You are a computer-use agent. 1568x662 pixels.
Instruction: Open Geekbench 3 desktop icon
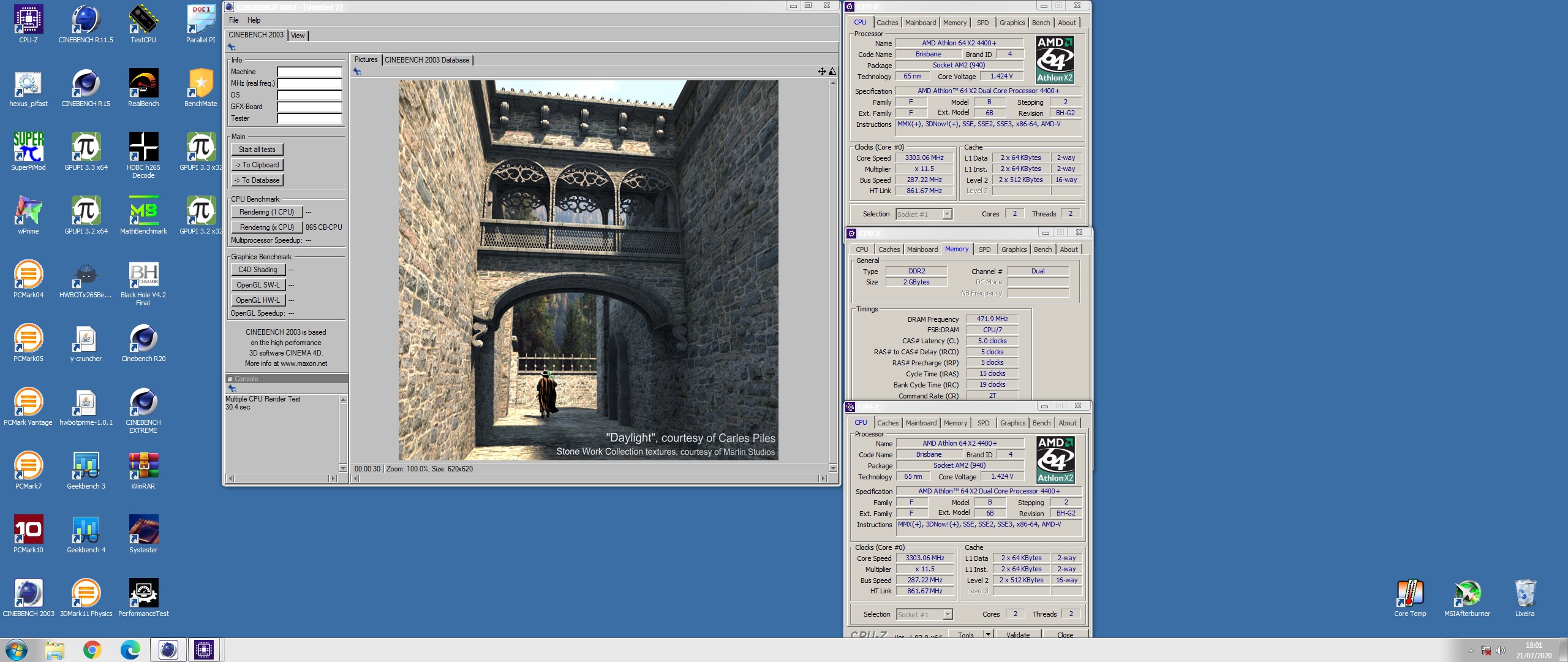86,470
